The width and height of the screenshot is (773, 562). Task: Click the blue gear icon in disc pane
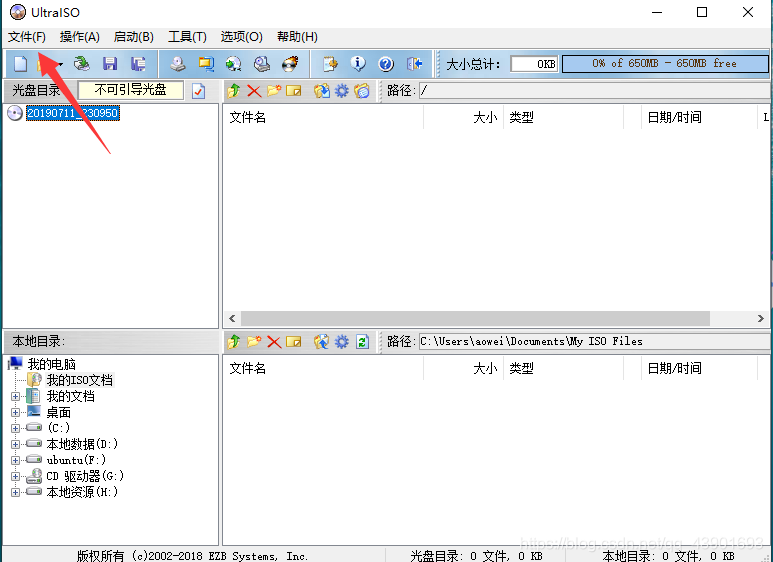coord(342,91)
